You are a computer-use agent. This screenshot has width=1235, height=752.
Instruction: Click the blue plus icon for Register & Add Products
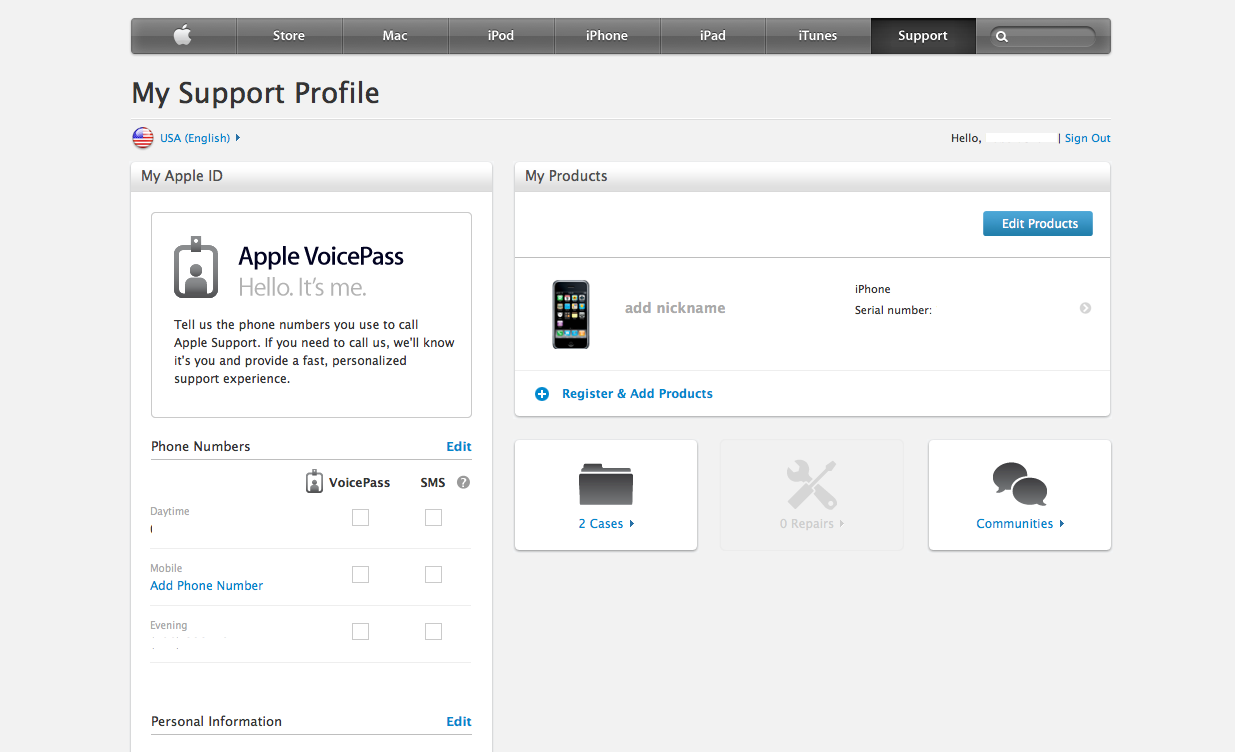coord(542,394)
